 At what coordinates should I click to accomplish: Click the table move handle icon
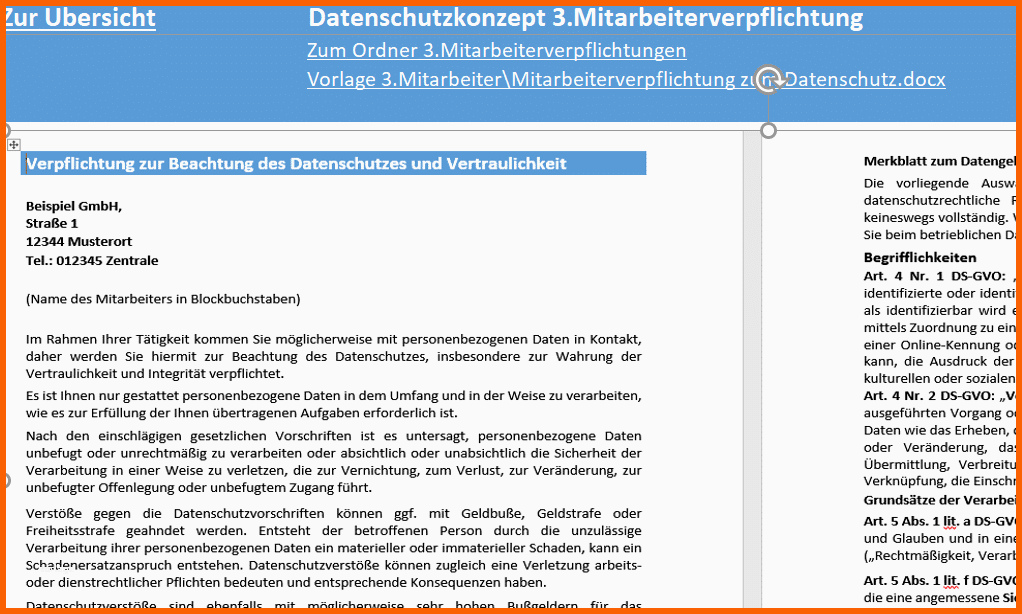[14, 145]
